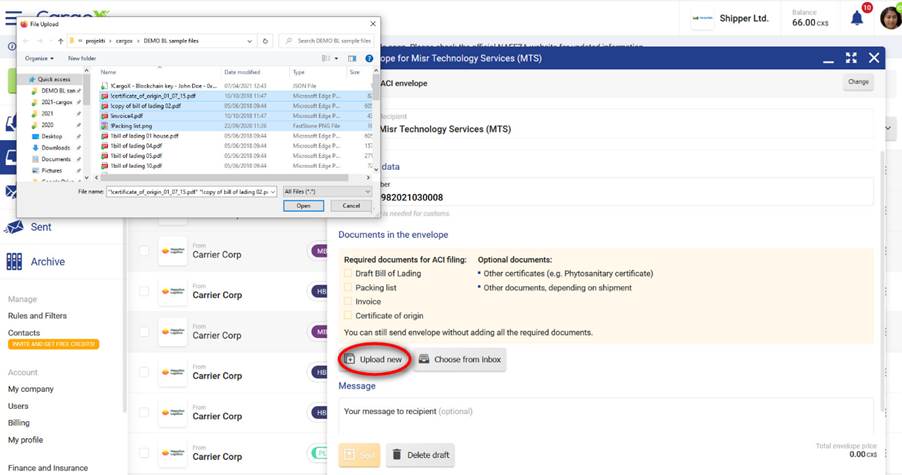The image size is (902, 475).
Task: Select Quick access in the navigation pane
Action: [x=53, y=79]
